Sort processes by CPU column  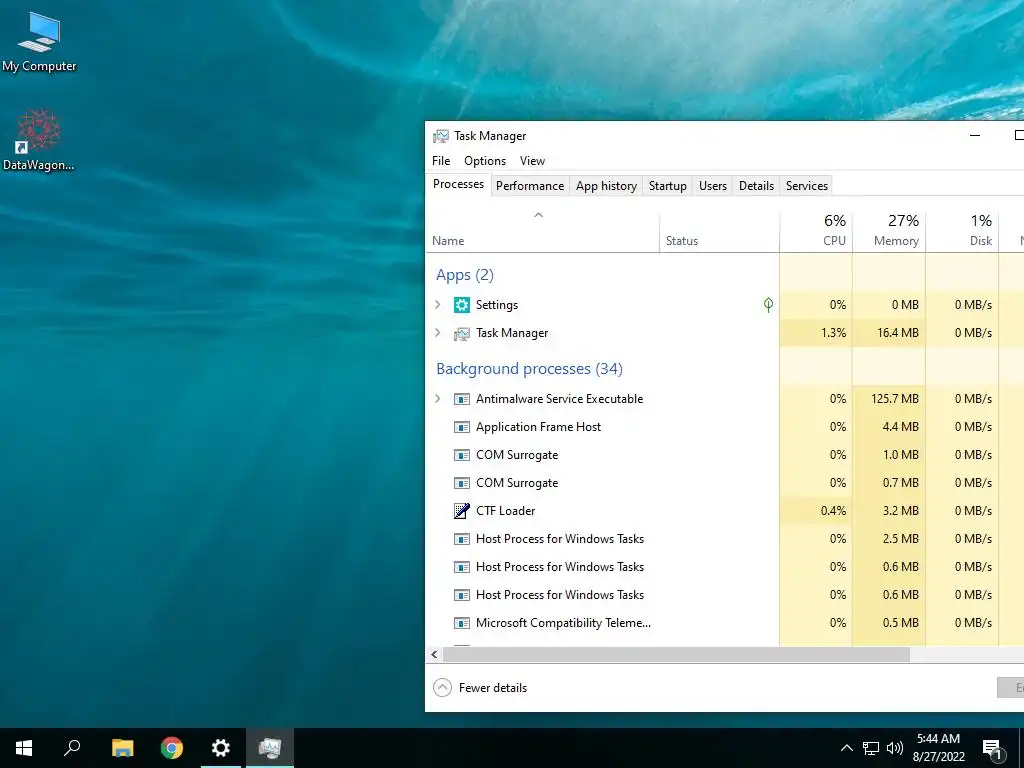click(816, 232)
